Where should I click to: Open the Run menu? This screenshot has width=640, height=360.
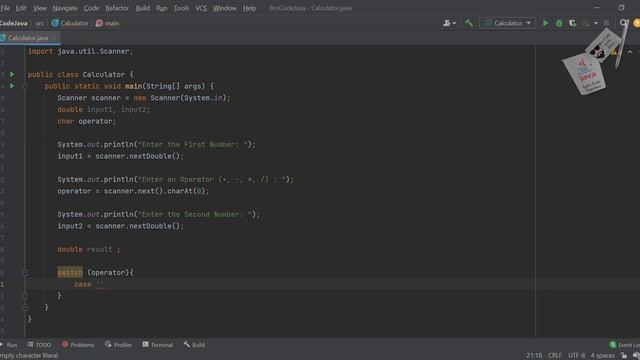coord(162,8)
